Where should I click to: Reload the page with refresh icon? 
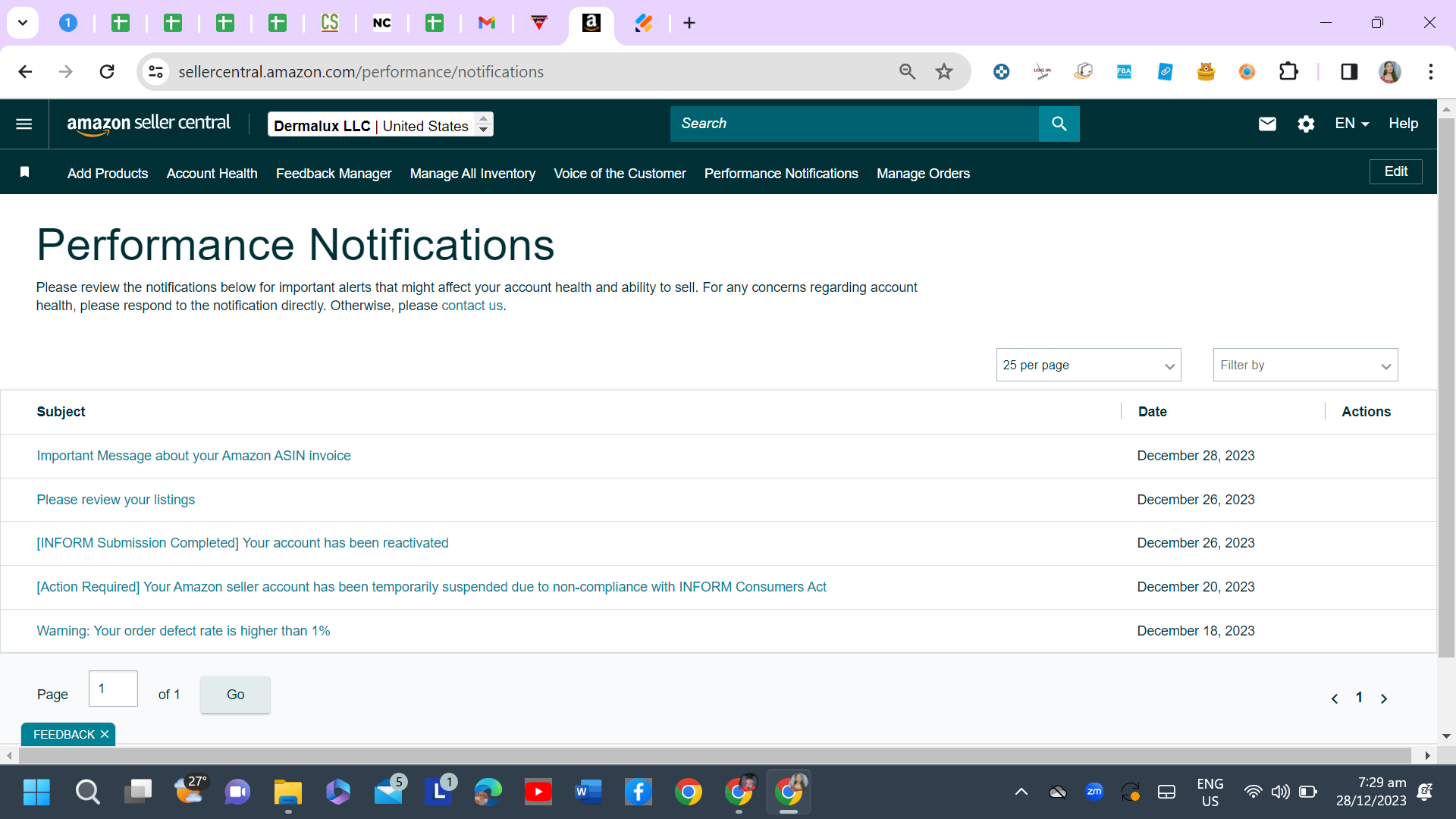107,71
